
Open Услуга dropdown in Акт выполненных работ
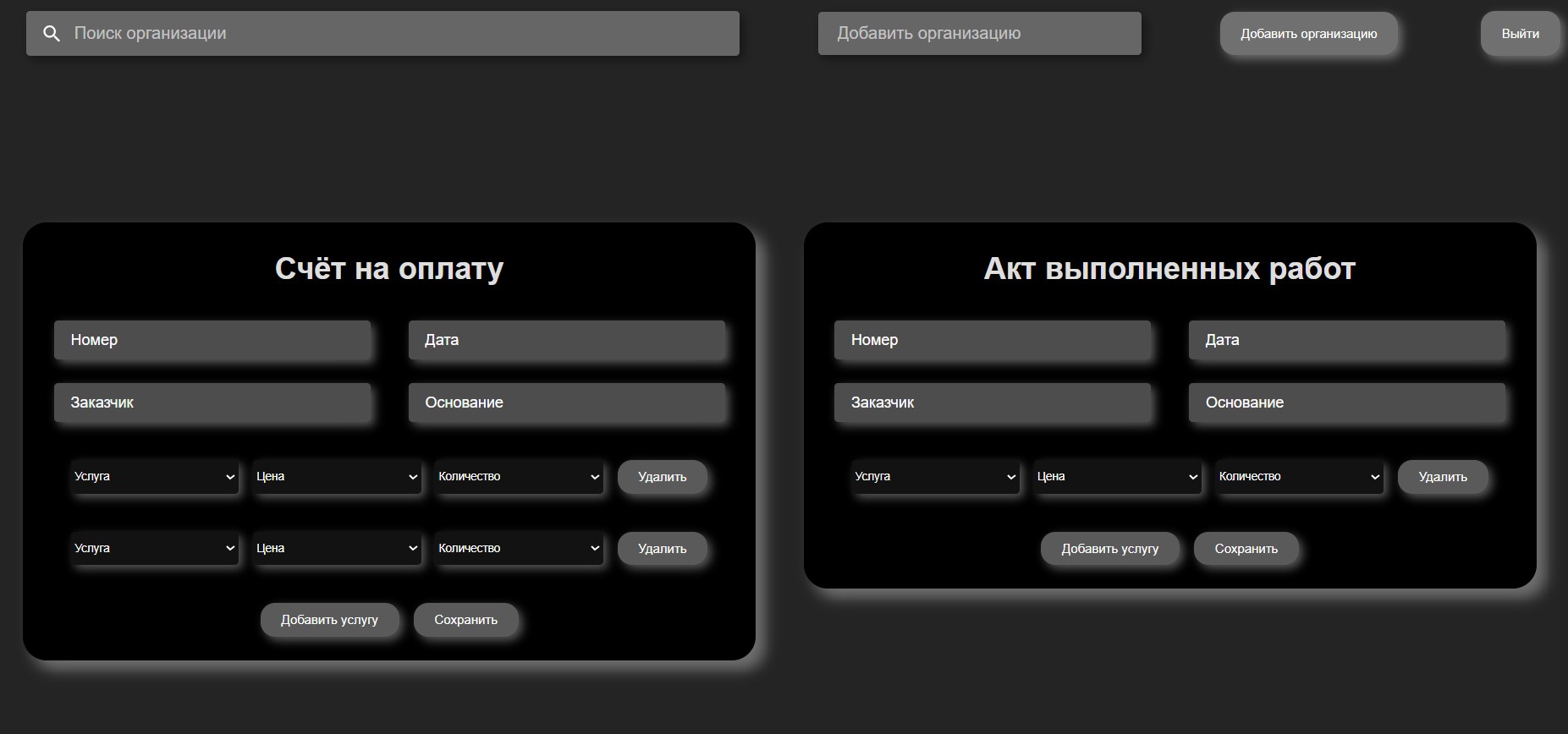pos(935,477)
